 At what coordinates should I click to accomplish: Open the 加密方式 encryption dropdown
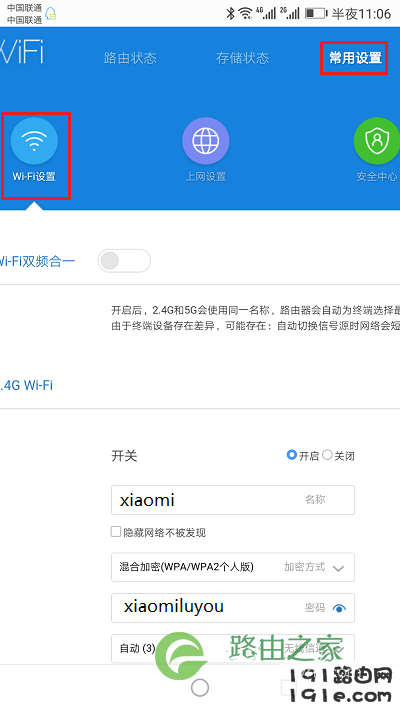tap(233, 567)
